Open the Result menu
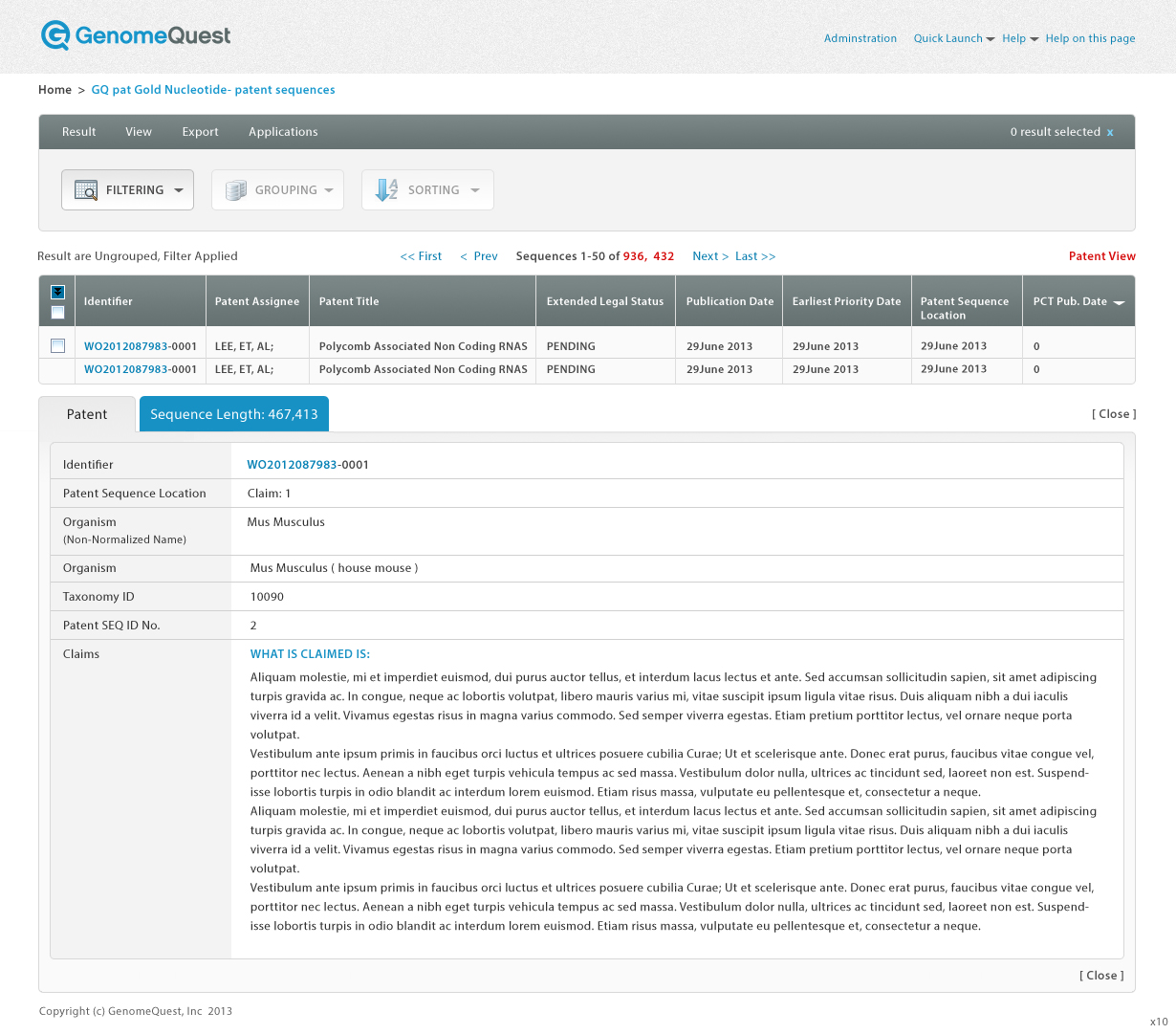Image resolution: width=1176 pixels, height=1034 pixels. 79,132
